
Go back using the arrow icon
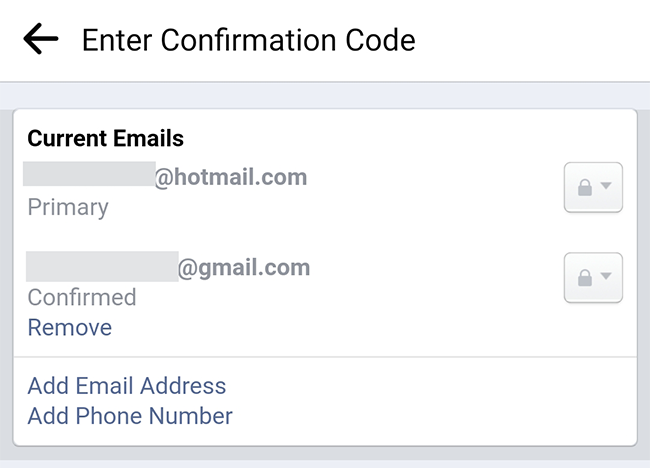tap(41, 39)
